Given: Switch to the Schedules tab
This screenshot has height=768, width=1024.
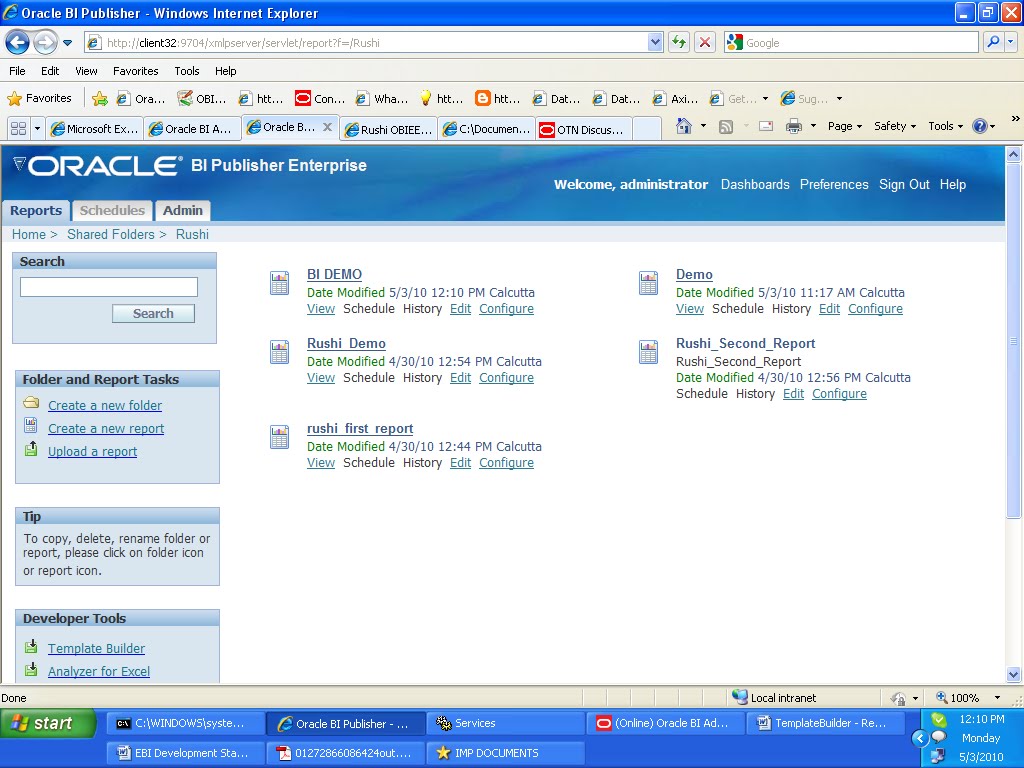Looking at the screenshot, I should point(112,210).
